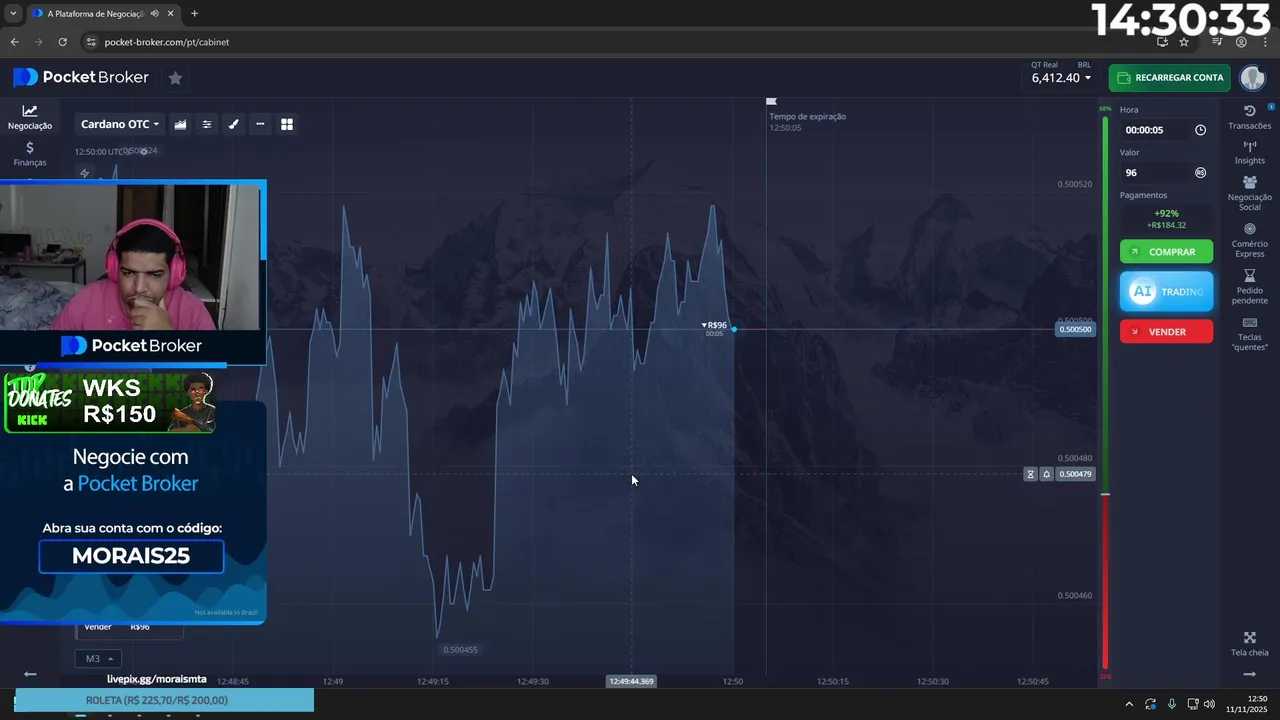Click the 0.500500 current price label

(x=1075, y=329)
